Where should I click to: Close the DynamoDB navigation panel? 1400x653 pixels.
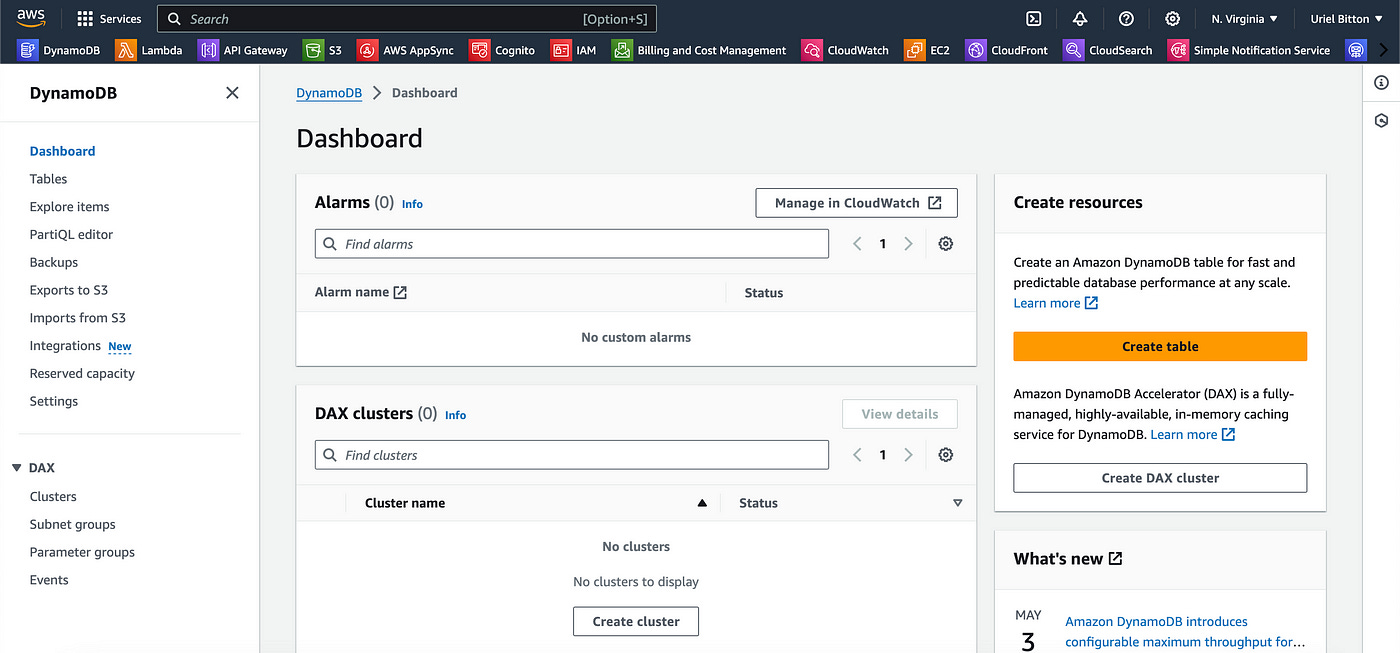[232, 93]
